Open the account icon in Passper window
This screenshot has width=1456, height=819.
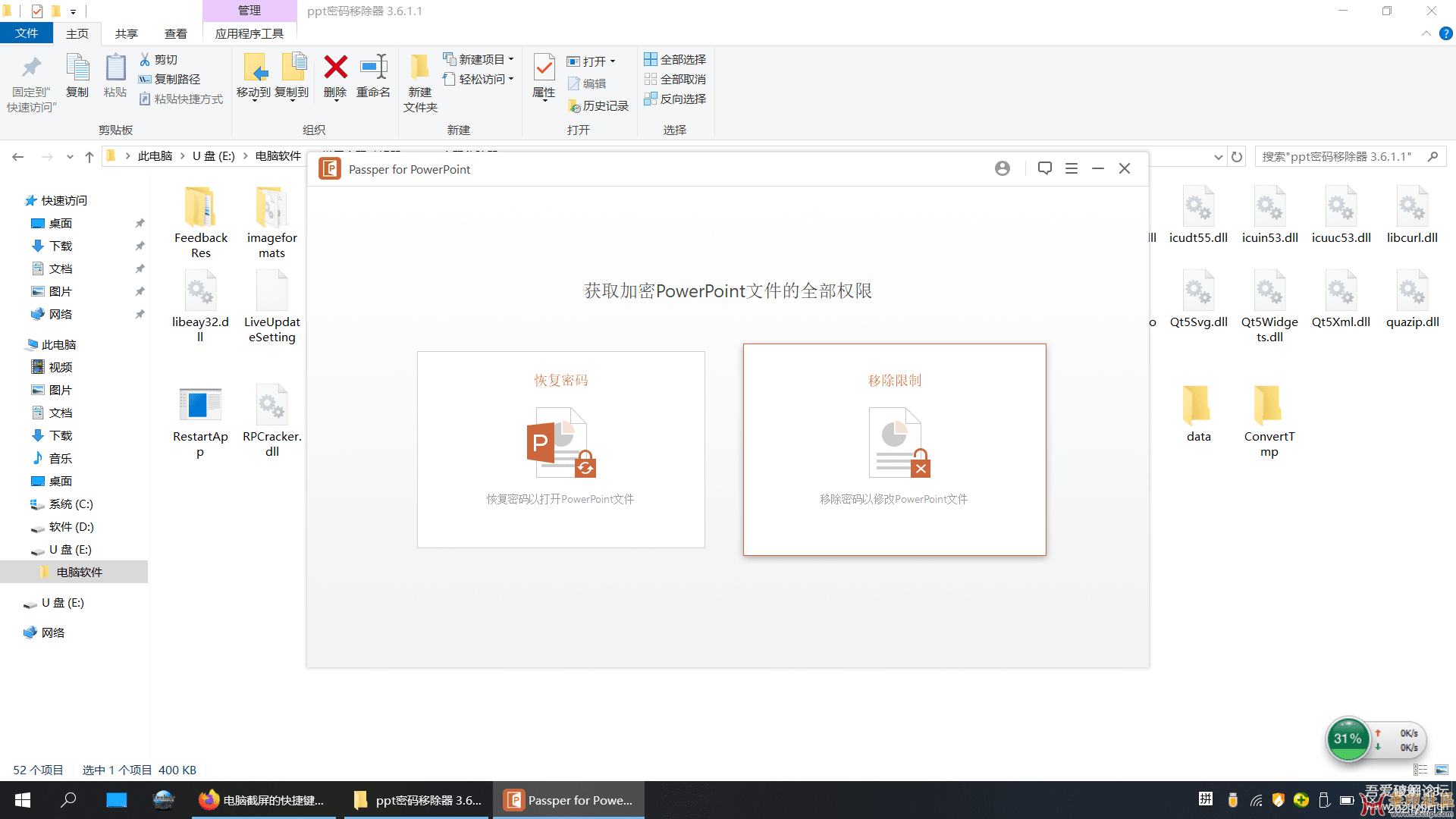(1003, 168)
